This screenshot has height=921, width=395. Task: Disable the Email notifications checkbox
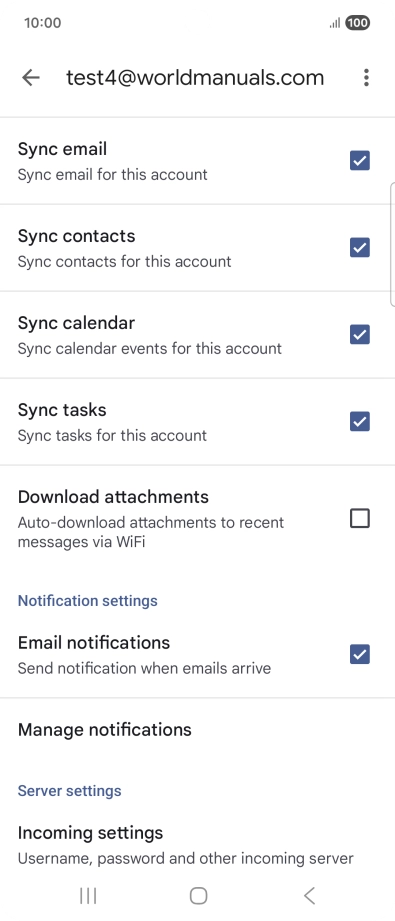pyautogui.click(x=360, y=654)
